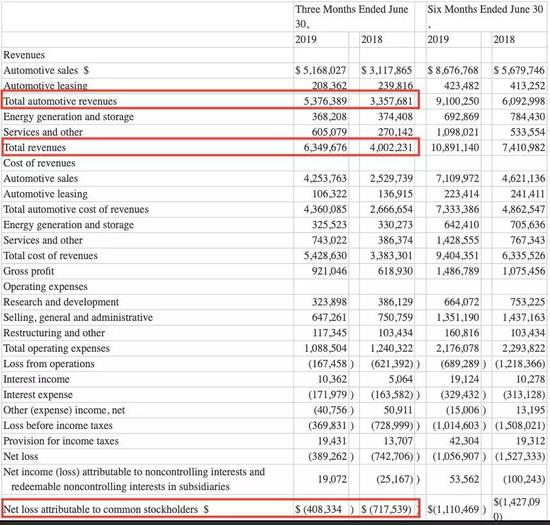Click the cell 325,523

tap(329, 225)
